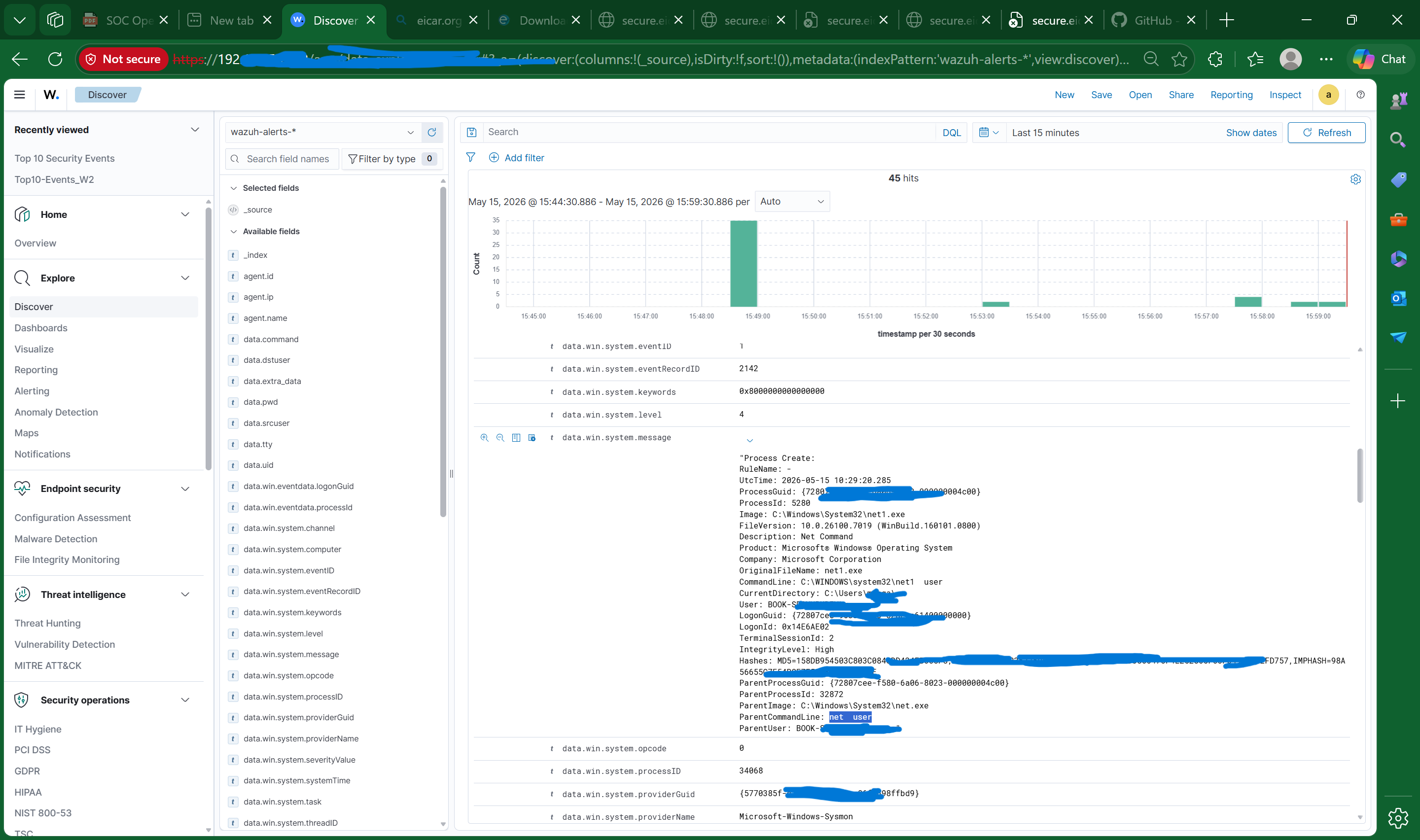
Task: Click the Wazuh W. logo
Action: 51,95
